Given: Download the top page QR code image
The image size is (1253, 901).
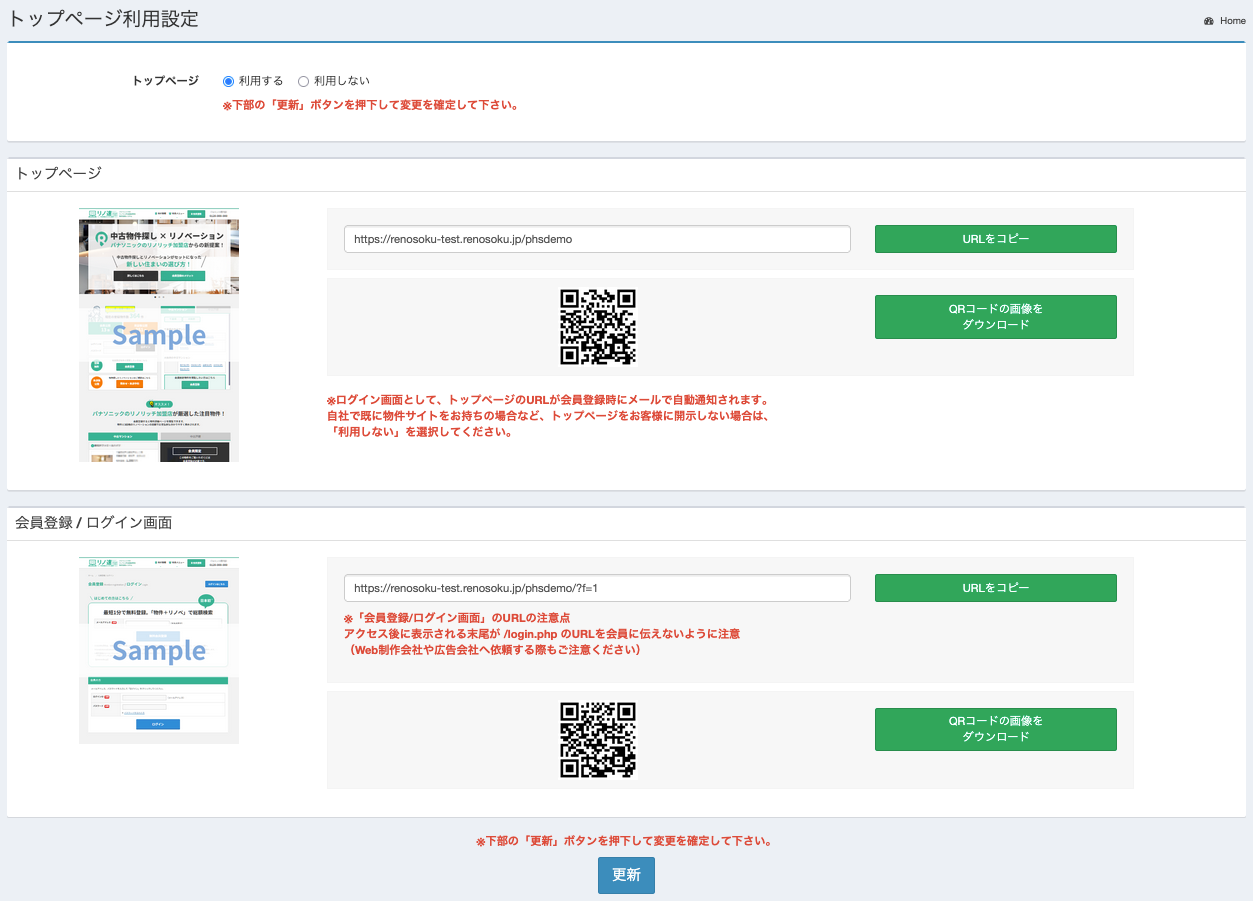Looking at the screenshot, I should [x=995, y=317].
